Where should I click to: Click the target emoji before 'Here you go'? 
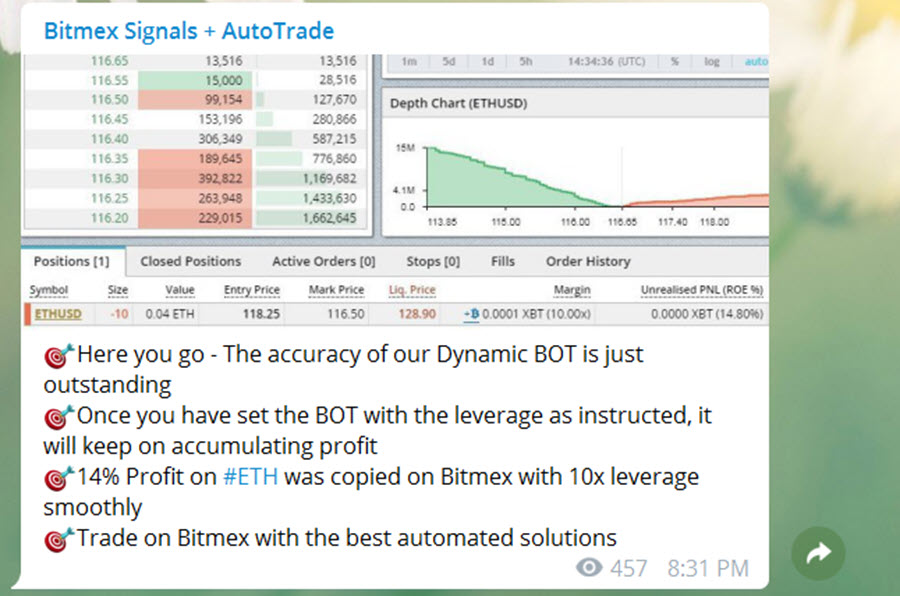click(59, 355)
